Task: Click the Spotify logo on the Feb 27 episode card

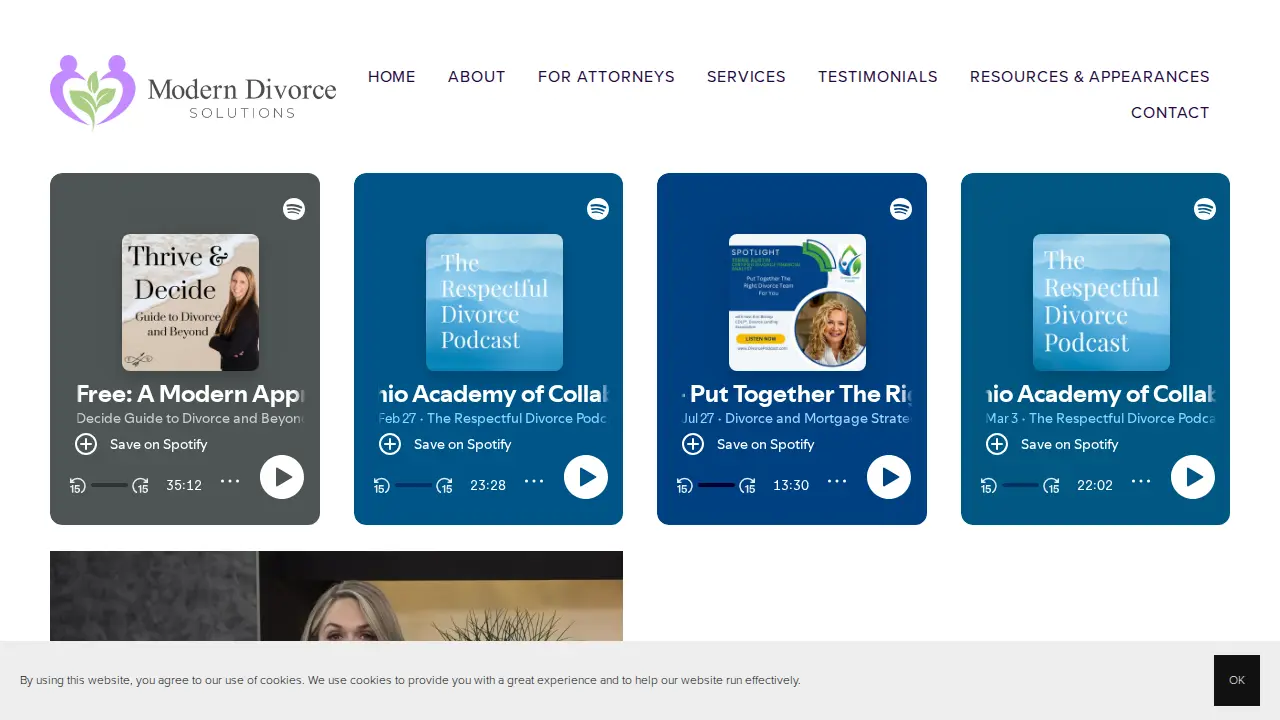Action: [x=598, y=209]
